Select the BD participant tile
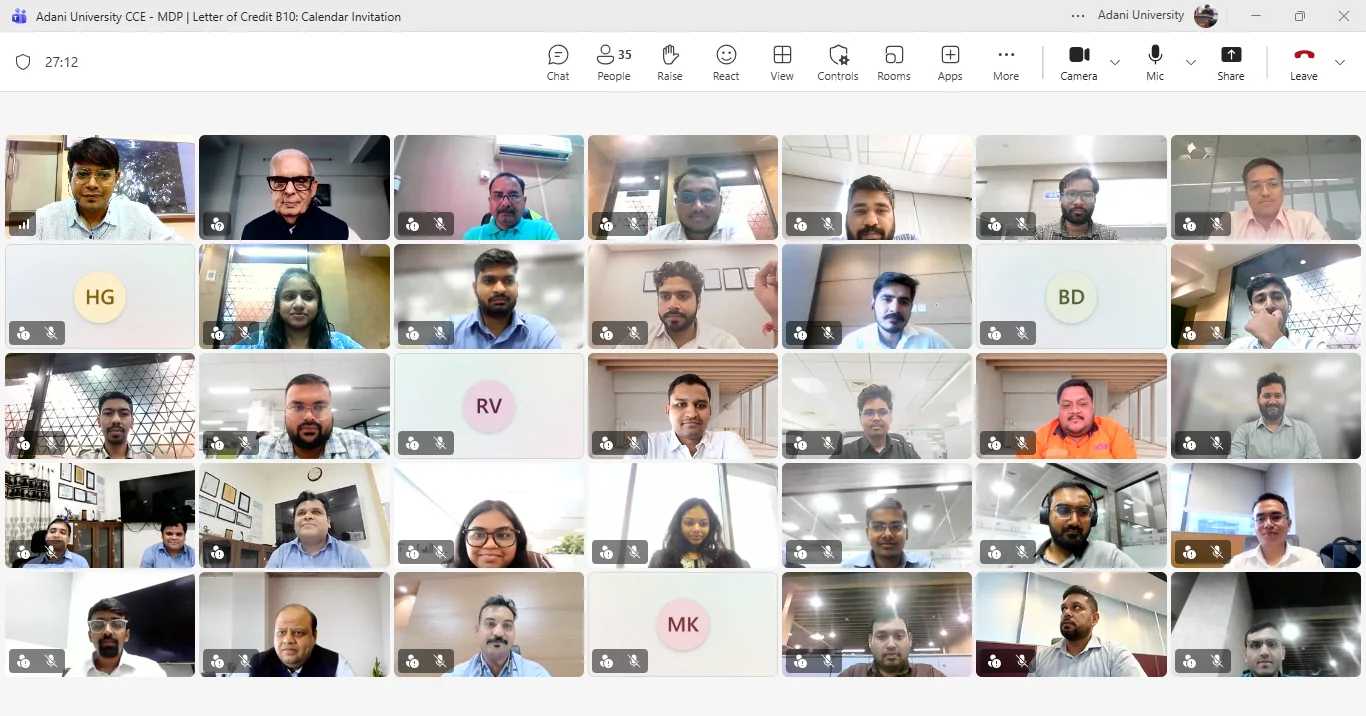 [x=1071, y=297]
